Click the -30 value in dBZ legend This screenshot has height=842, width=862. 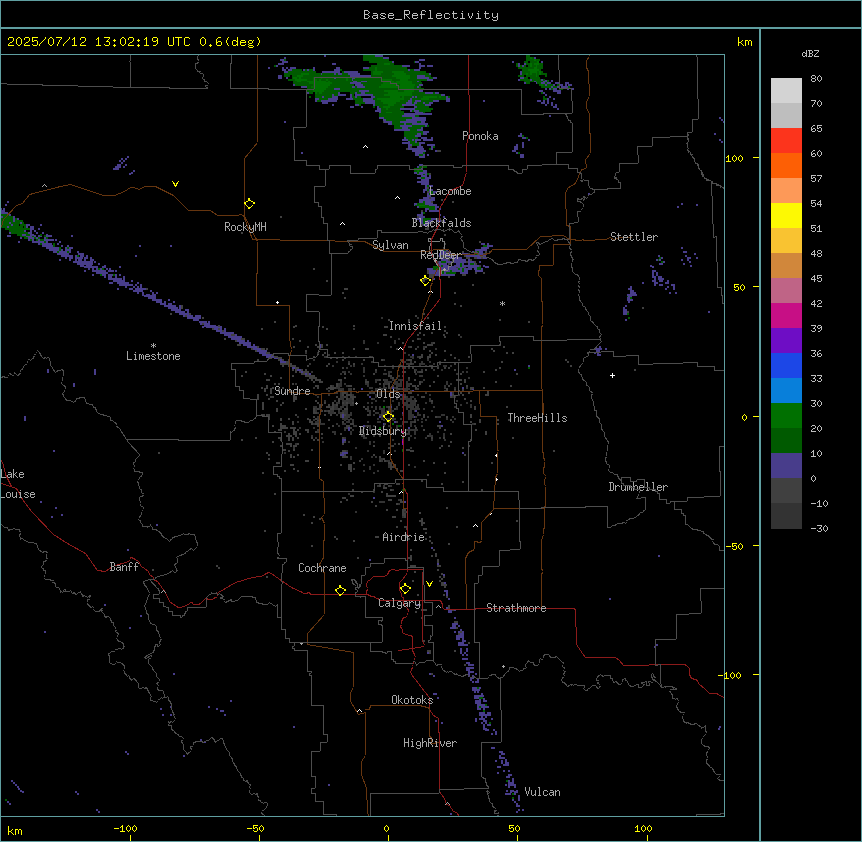coord(819,529)
